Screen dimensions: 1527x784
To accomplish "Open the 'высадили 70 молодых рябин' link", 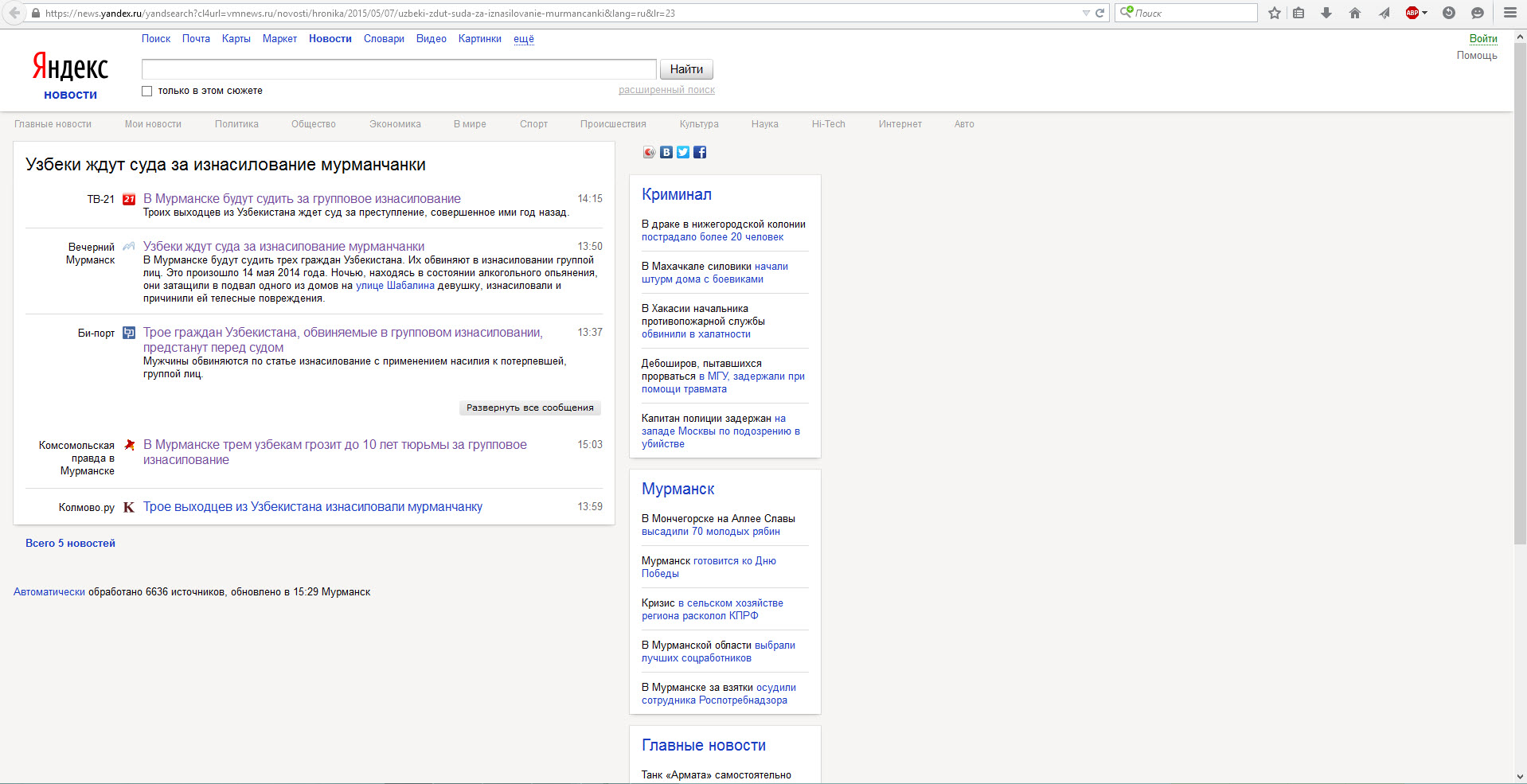I will coord(711,532).
